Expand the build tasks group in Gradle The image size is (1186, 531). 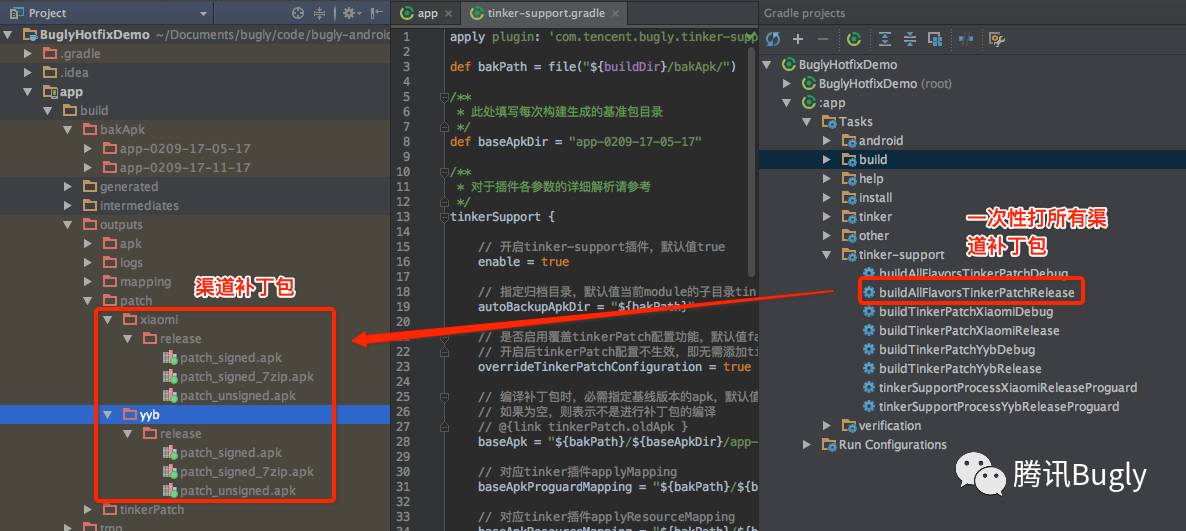(828, 160)
